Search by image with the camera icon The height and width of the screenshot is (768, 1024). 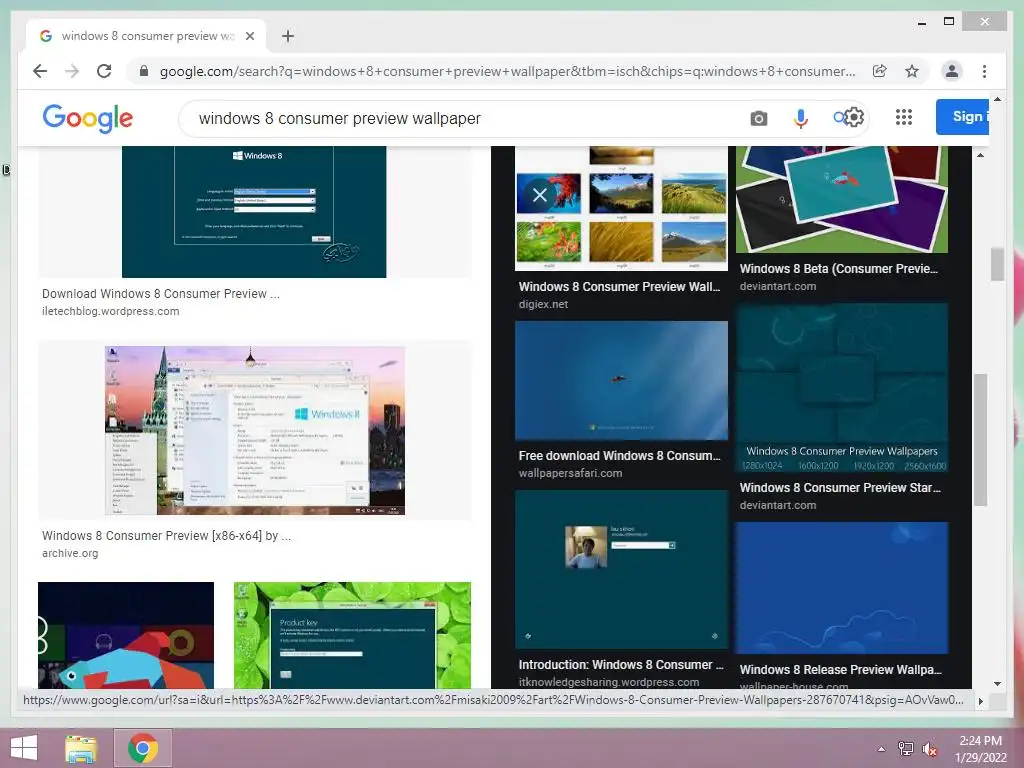(758, 118)
